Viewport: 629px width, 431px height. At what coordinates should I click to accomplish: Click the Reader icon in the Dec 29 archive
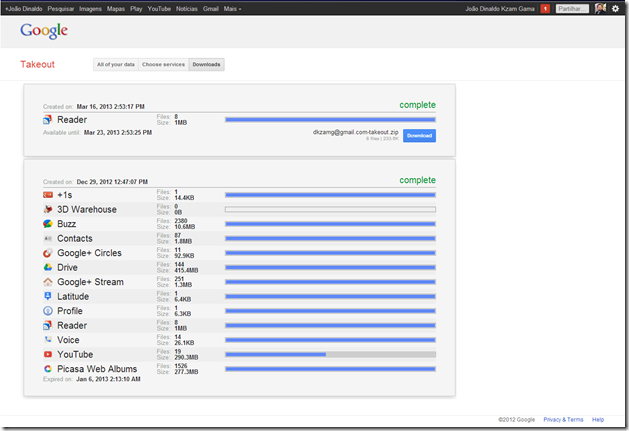(48, 325)
